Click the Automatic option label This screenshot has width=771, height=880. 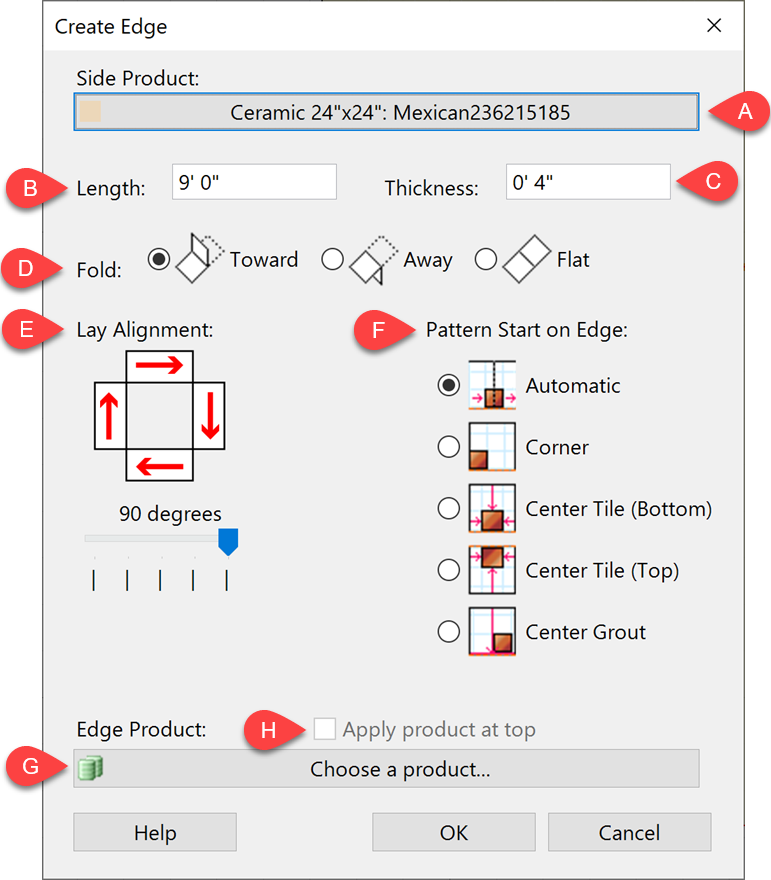[x=573, y=386]
